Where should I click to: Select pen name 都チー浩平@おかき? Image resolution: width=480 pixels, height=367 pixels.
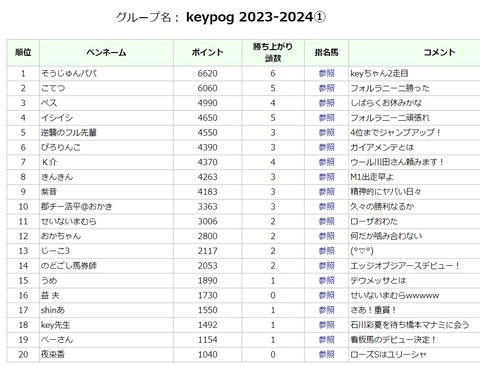(77, 206)
